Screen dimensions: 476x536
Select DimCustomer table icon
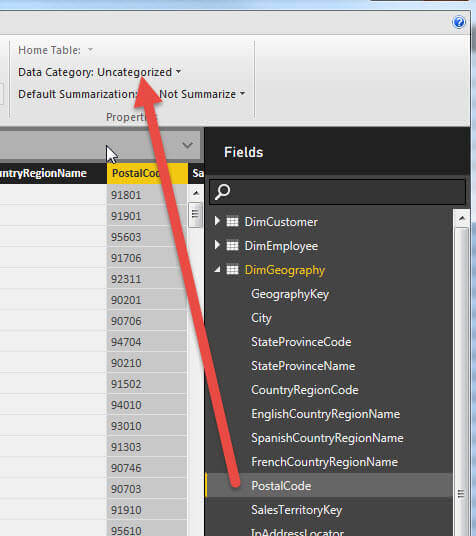coord(233,222)
